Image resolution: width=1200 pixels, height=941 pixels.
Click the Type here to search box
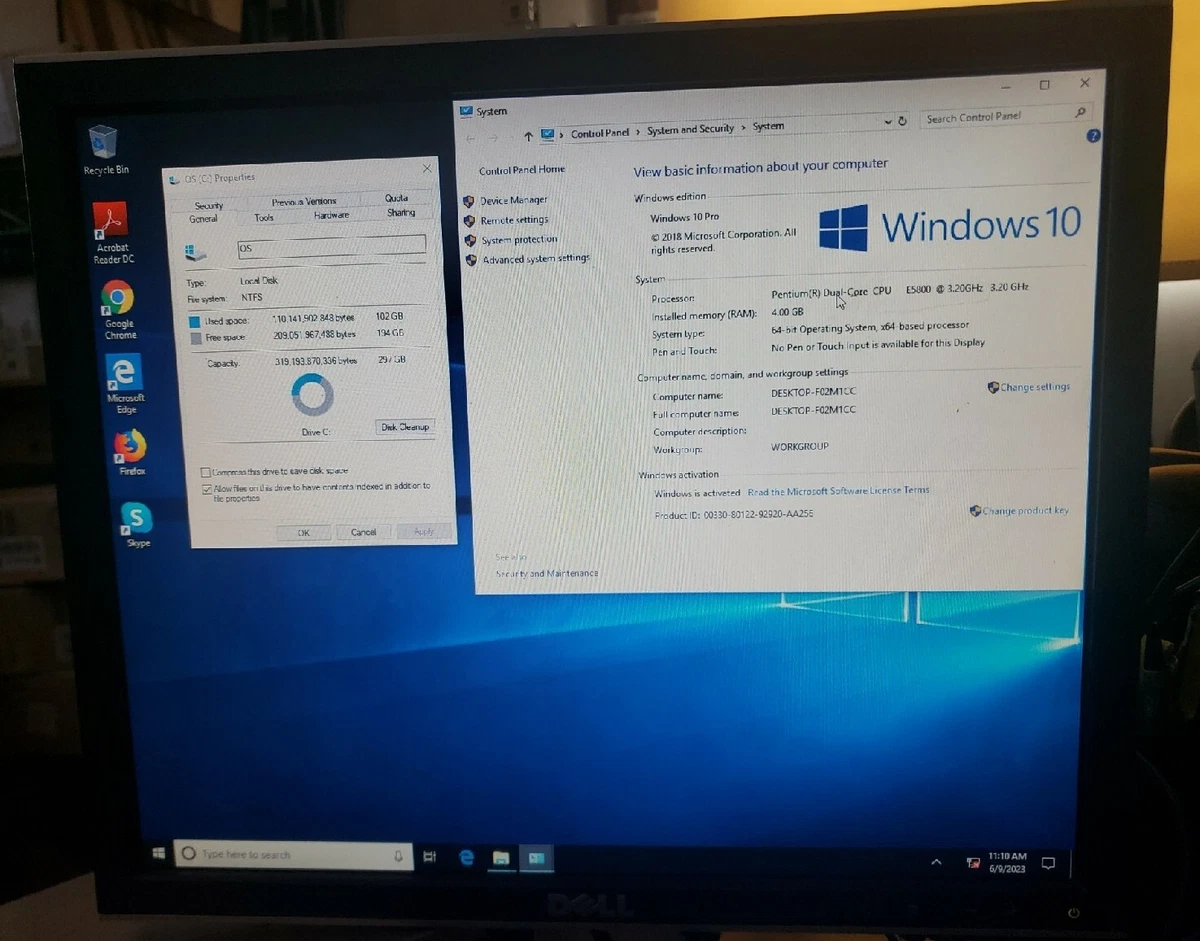(x=293, y=855)
